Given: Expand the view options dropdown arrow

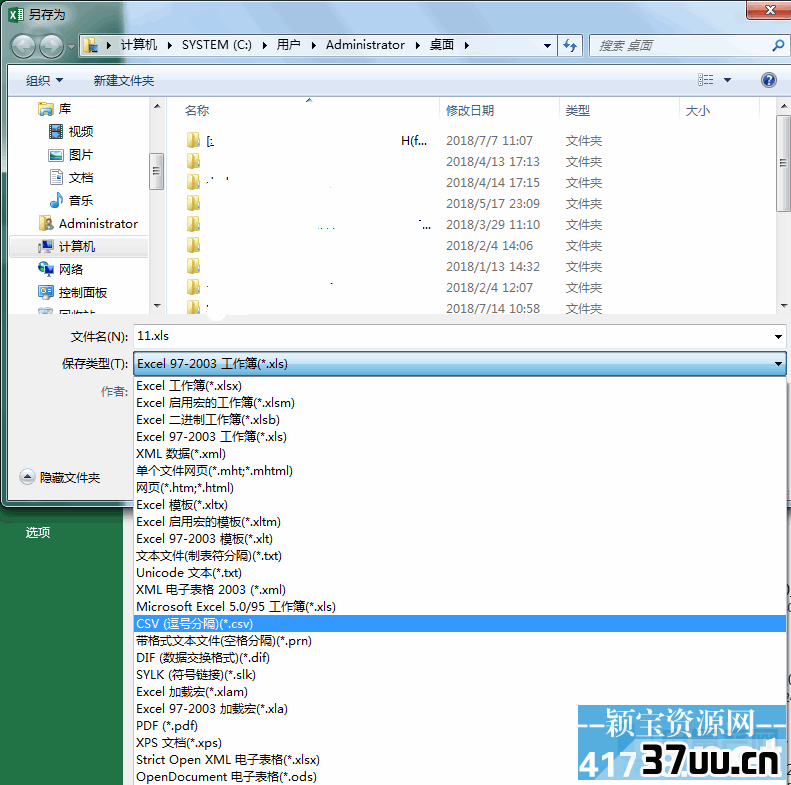Looking at the screenshot, I should [727, 80].
